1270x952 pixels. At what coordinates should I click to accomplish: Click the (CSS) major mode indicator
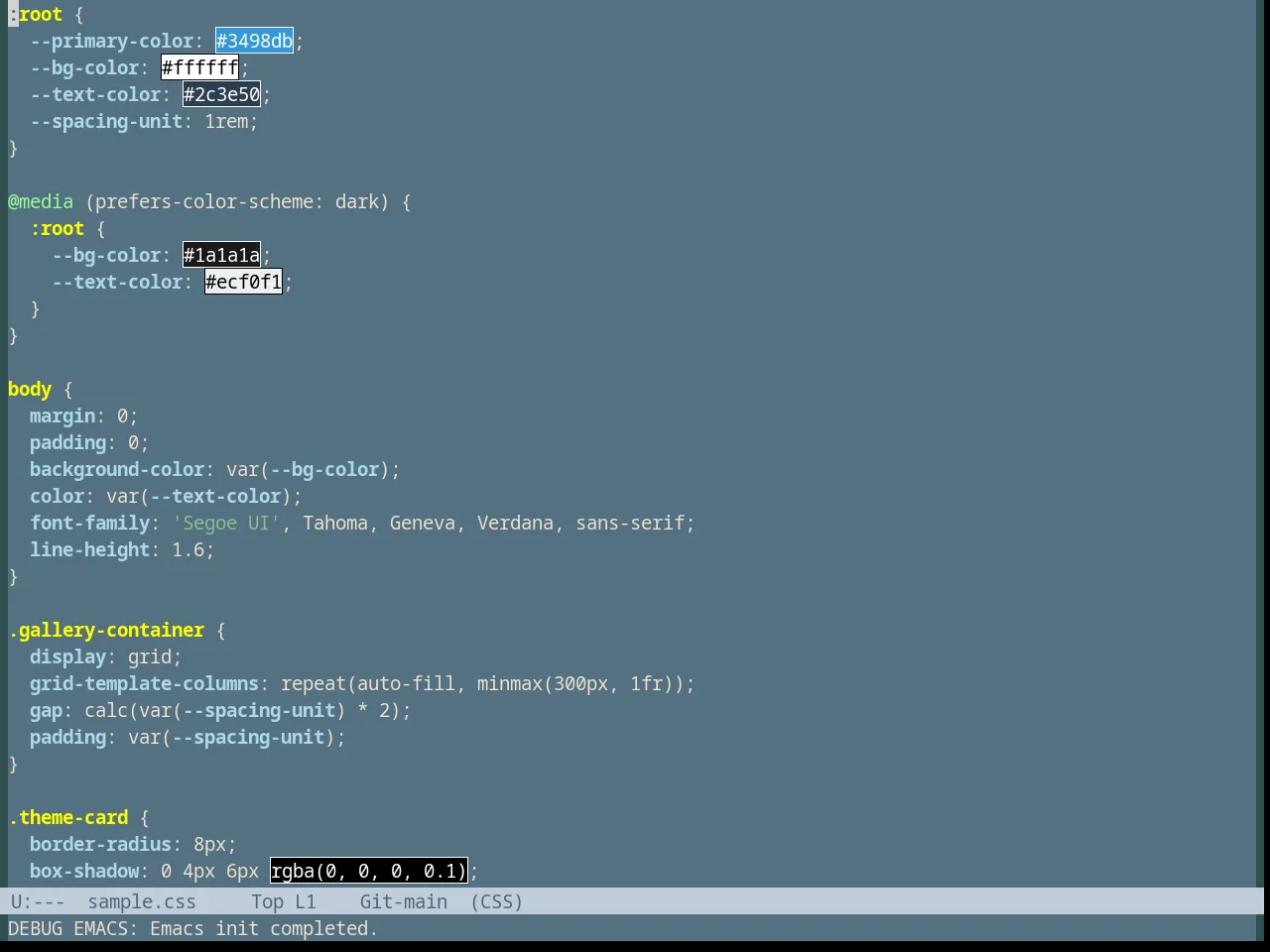(x=496, y=901)
